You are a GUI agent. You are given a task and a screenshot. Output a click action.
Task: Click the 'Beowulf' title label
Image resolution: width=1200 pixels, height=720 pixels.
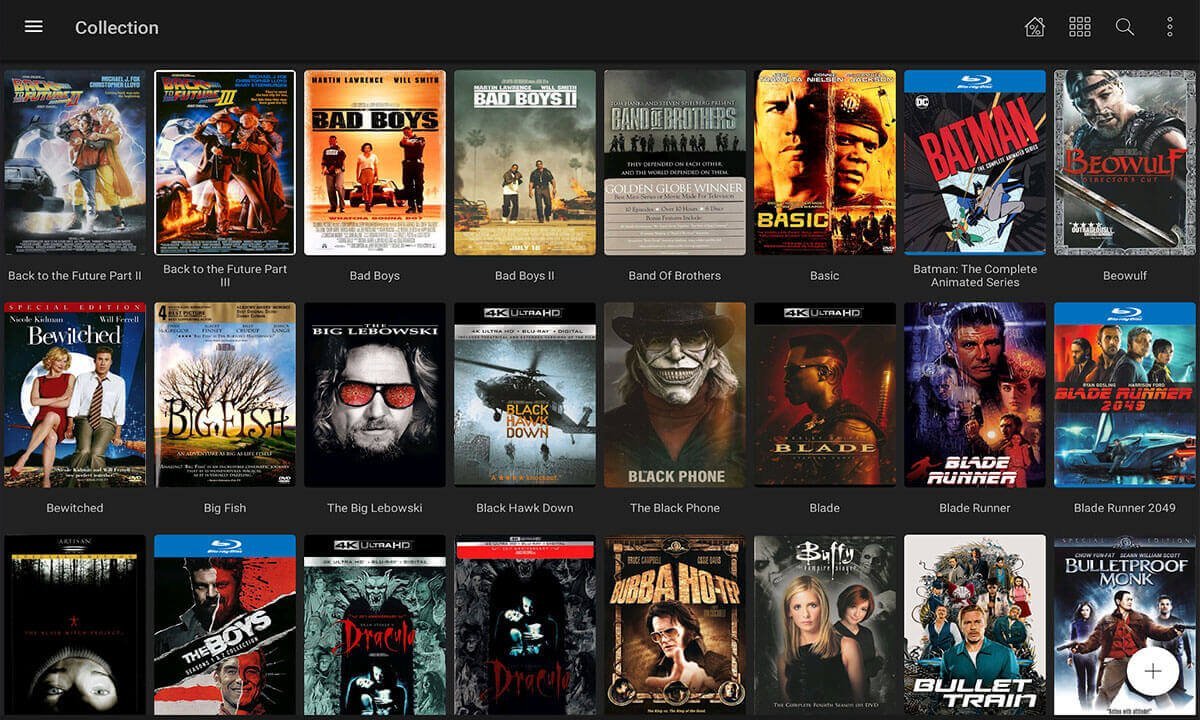coord(1125,276)
